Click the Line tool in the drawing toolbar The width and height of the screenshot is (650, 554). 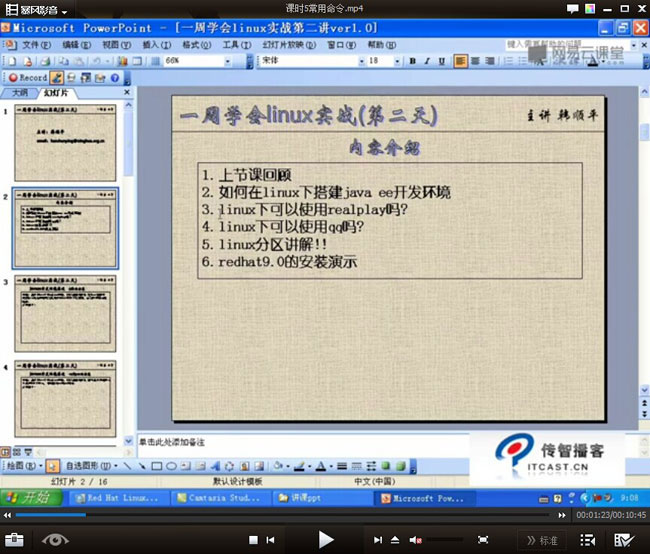127,467
